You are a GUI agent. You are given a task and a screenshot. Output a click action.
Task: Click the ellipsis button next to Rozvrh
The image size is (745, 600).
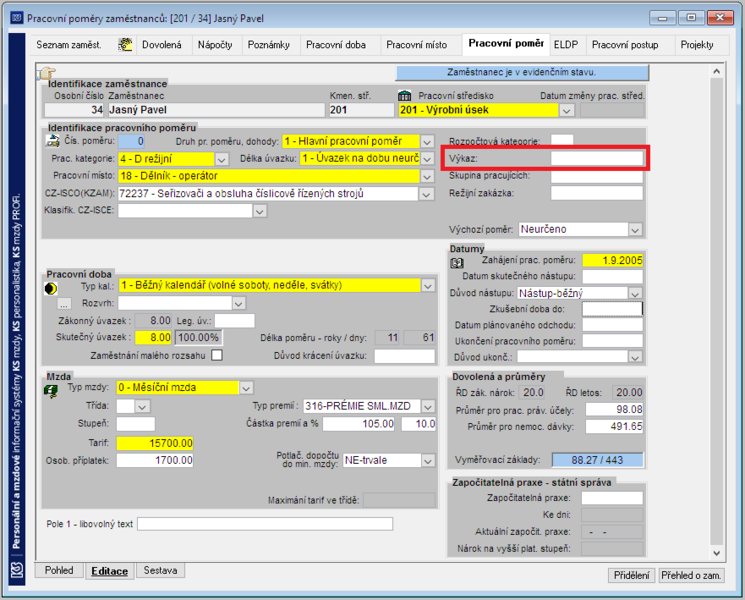coord(64,303)
